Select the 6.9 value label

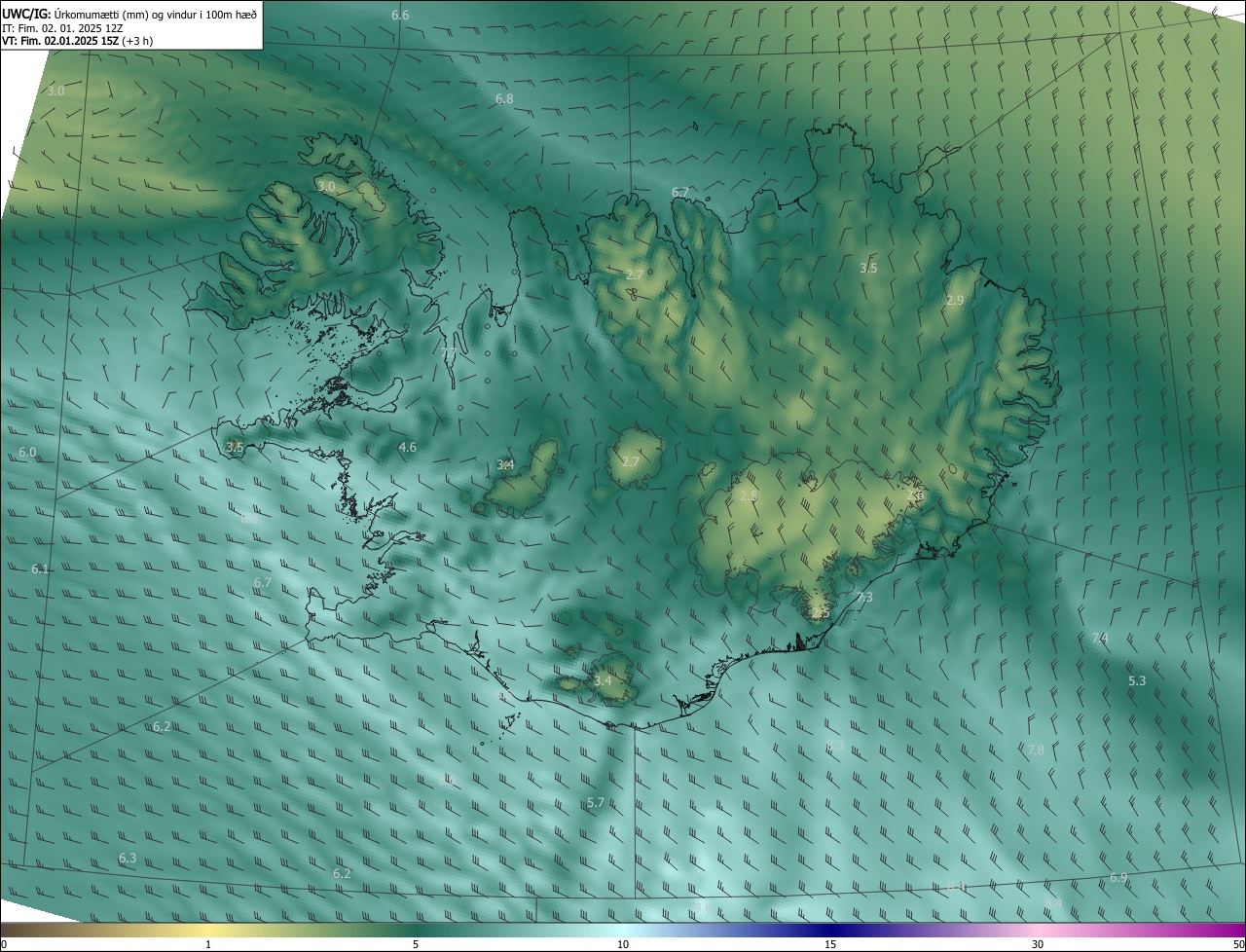tap(1118, 878)
